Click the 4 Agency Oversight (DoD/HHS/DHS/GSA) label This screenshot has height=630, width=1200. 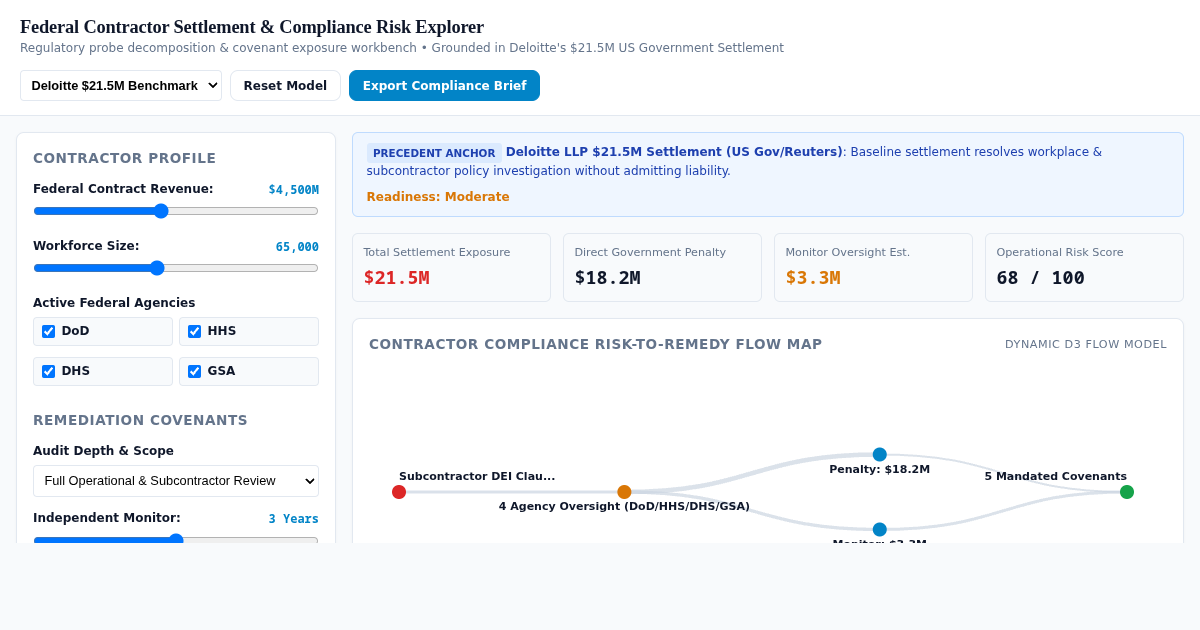point(624,507)
